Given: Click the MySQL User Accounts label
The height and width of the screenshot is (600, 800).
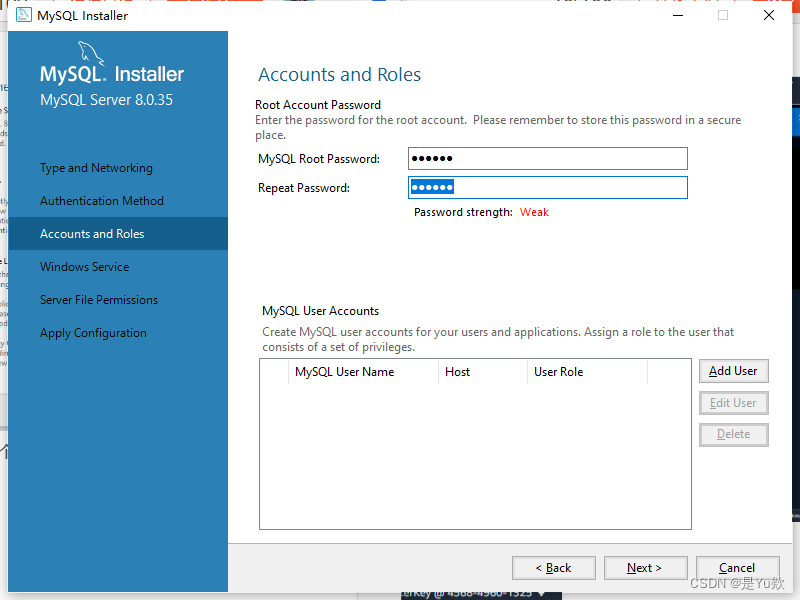Looking at the screenshot, I should click(320, 311).
